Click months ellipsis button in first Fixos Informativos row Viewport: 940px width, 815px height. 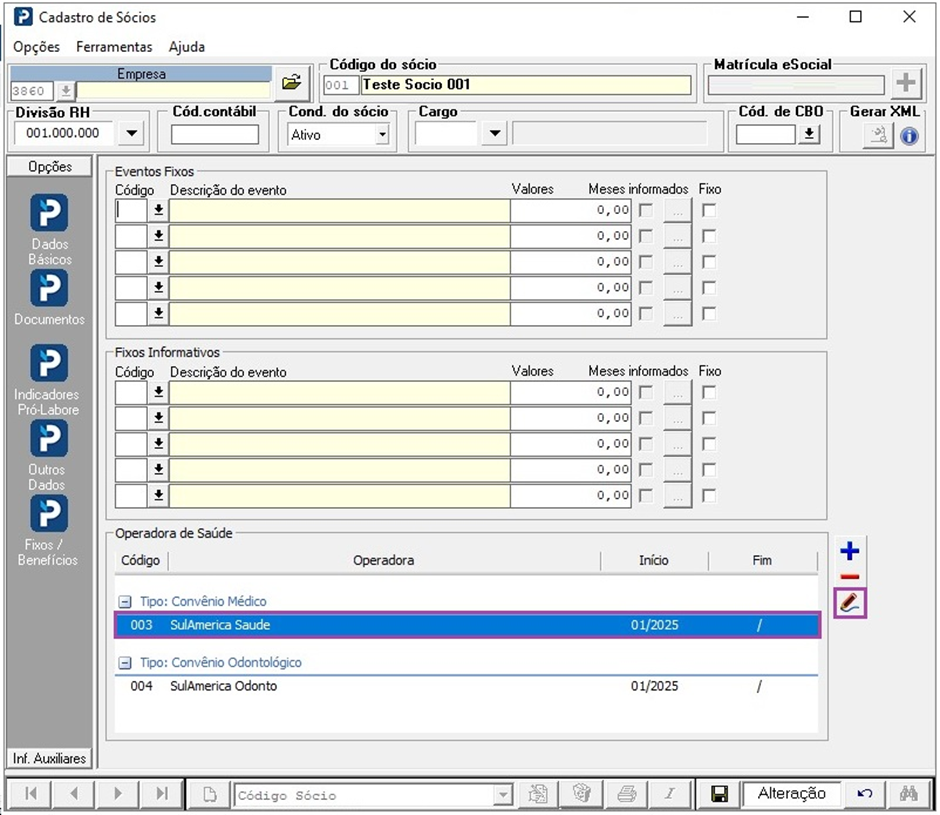tap(677, 393)
